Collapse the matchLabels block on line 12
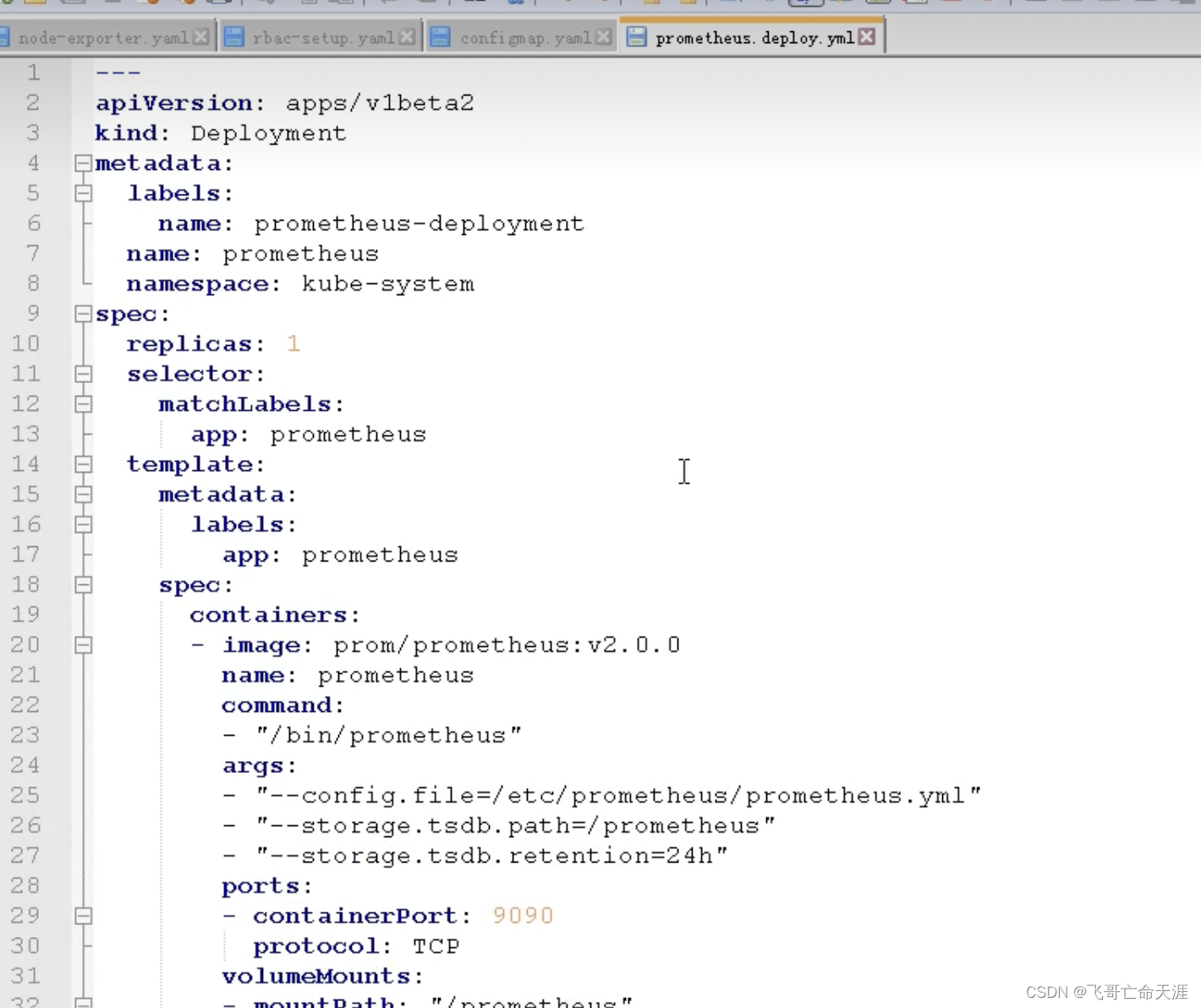1201x1008 pixels. 83,404
